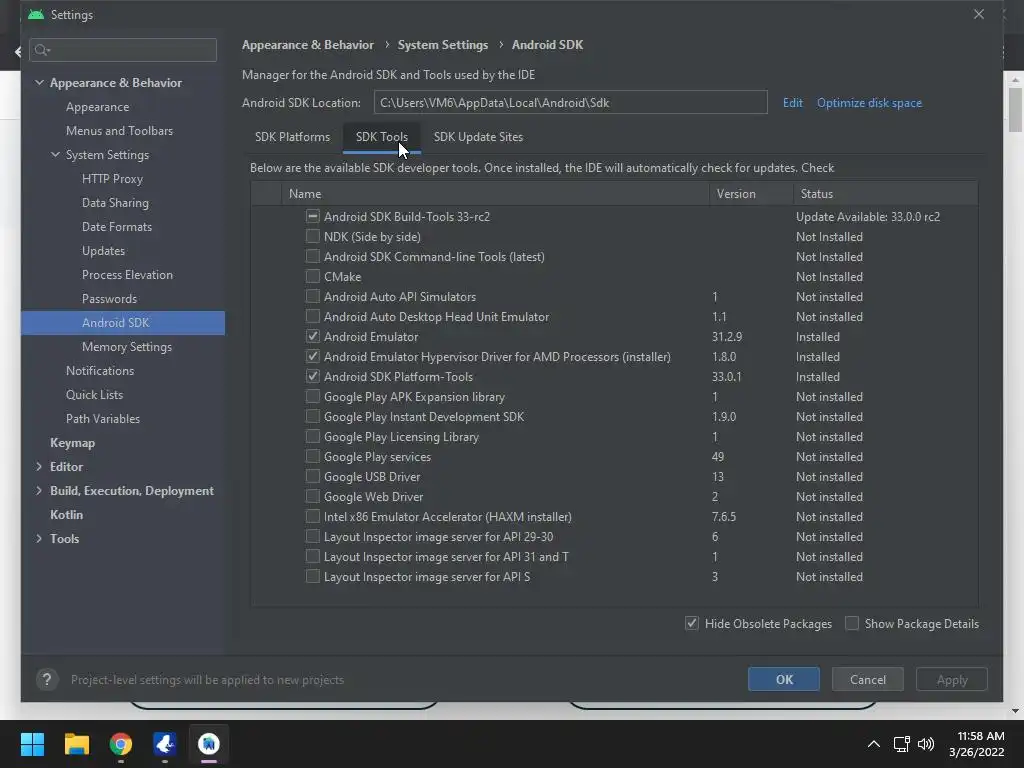Click the search magnifier icon in settings

[x=42, y=50]
